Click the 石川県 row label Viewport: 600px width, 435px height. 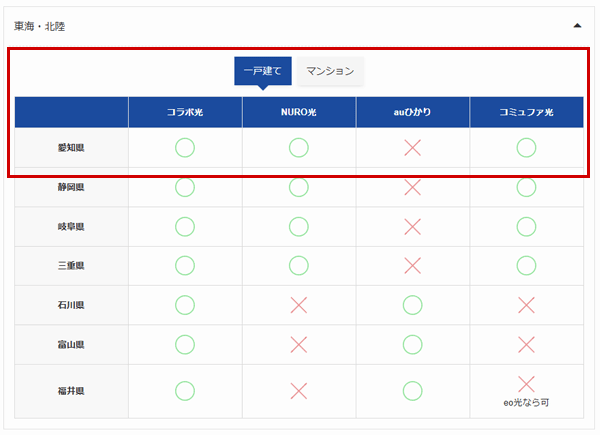pyautogui.click(x=71, y=305)
